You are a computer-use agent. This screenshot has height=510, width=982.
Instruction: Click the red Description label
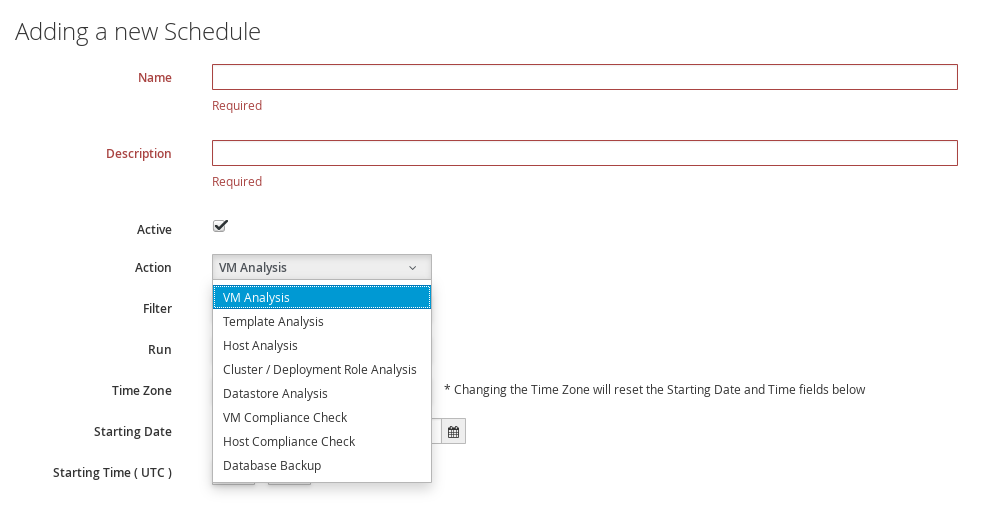point(139,154)
